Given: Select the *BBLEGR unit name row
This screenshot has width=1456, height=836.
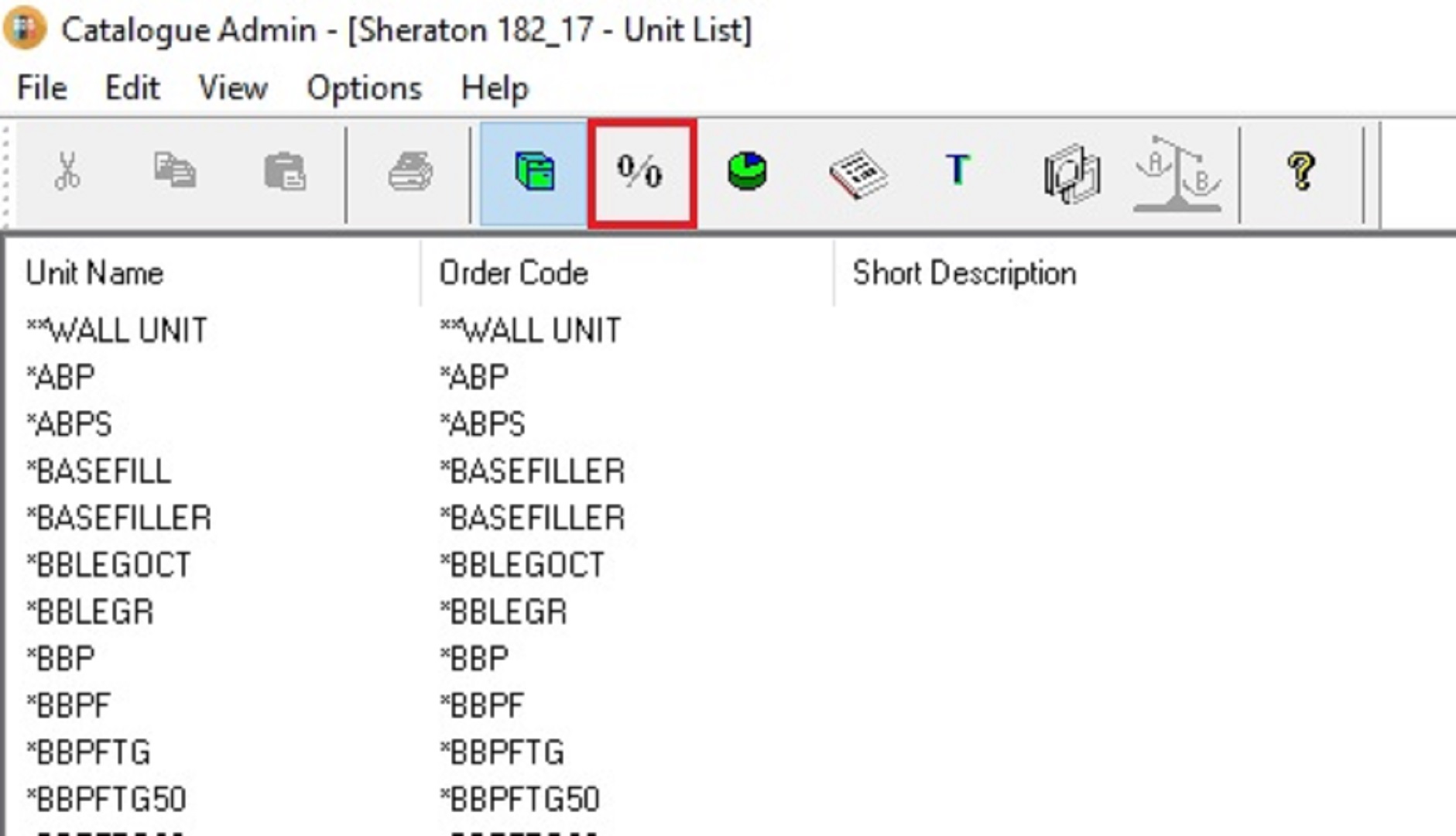Looking at the screenshot, I should pos(90,612).
